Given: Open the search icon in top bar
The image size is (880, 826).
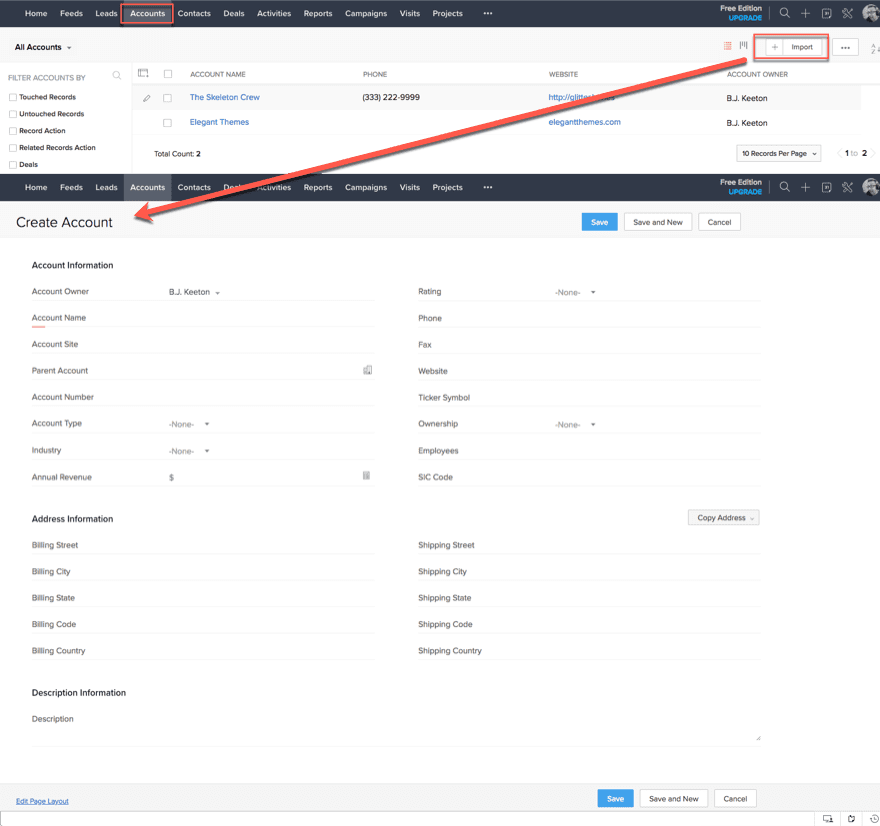Looking at the screenshot, I should coord(784,13).
